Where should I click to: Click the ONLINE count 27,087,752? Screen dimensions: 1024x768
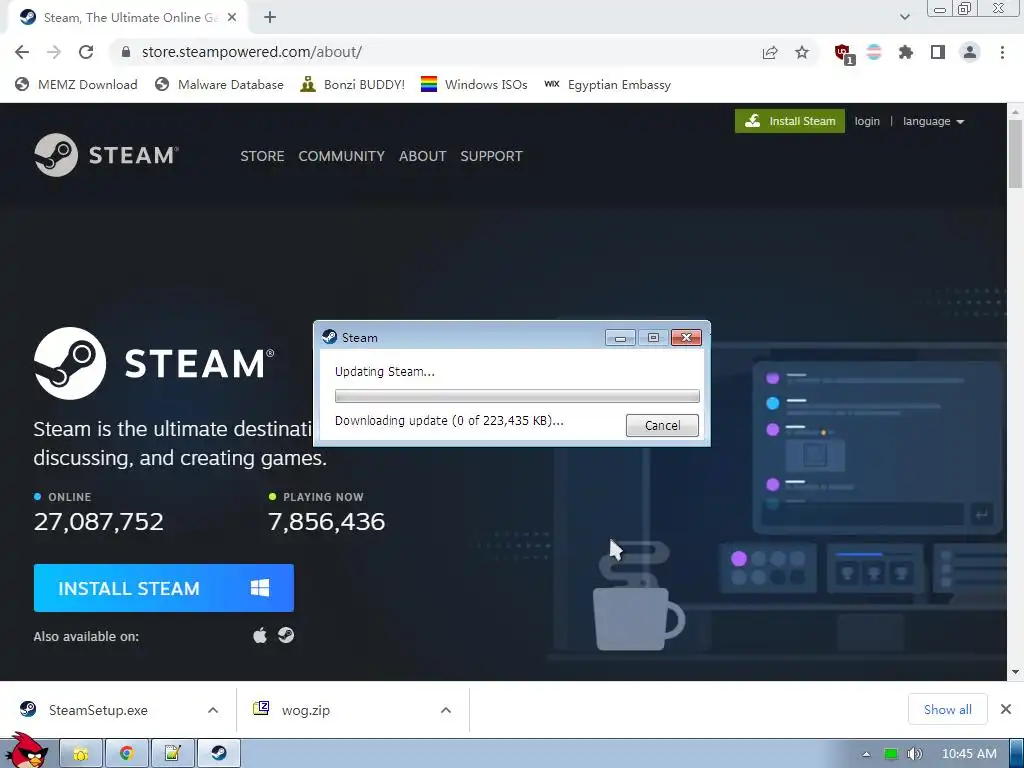pyautogui.click(x=99, y=521)
